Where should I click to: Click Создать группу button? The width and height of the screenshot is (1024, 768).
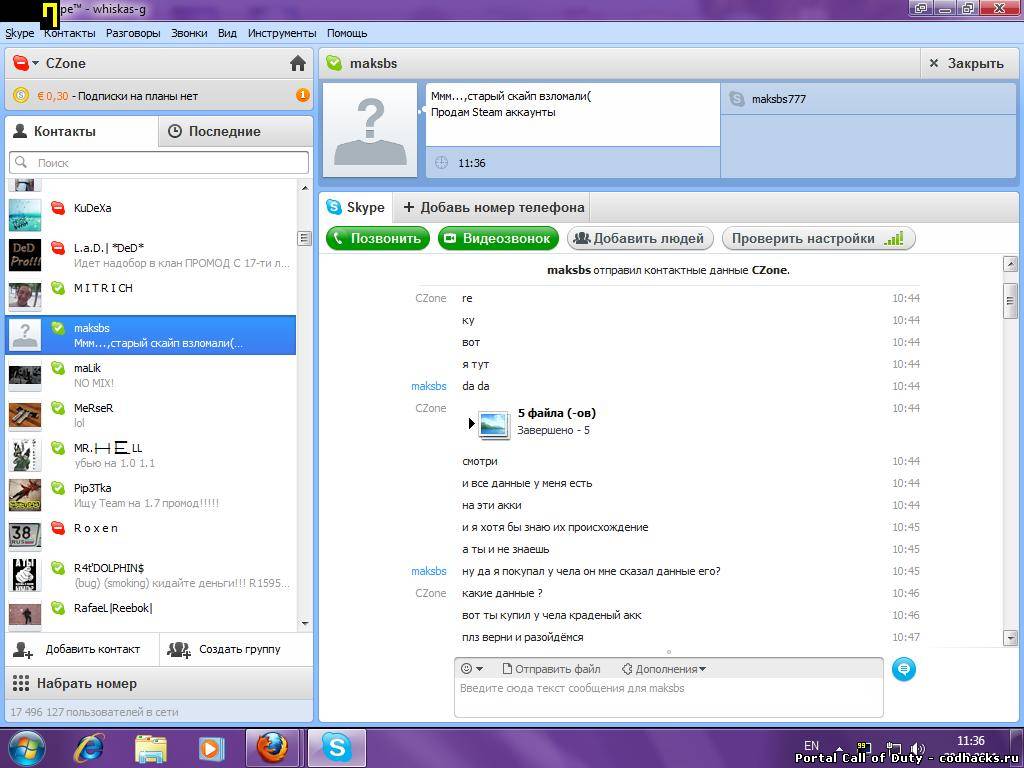(x=236, y=649)
